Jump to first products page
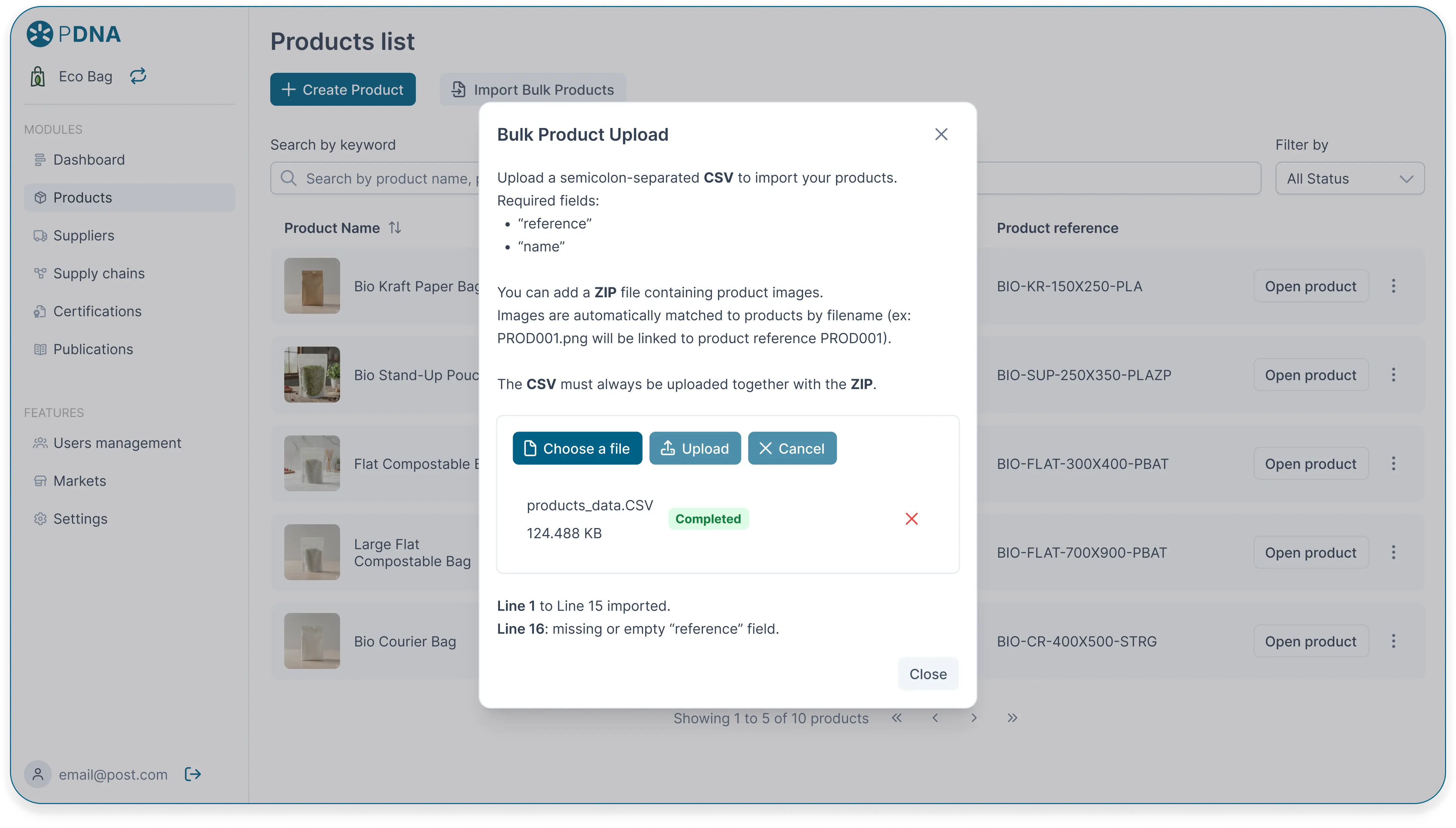 click(897, 718)
